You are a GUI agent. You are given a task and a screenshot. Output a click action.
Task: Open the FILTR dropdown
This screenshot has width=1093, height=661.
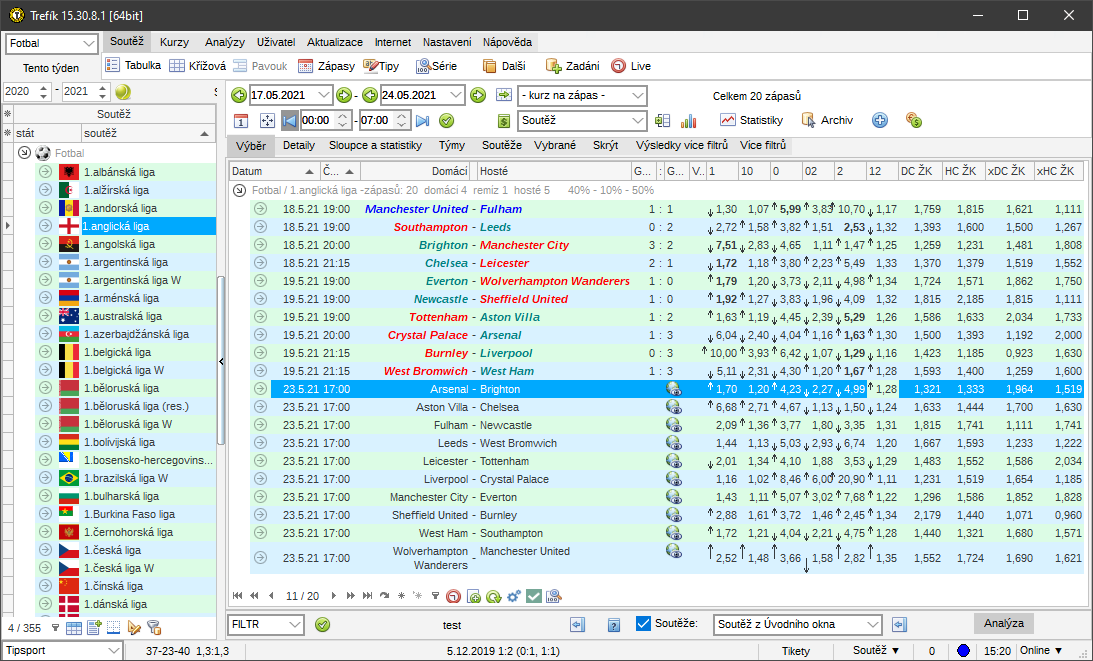tap(295, 625)
